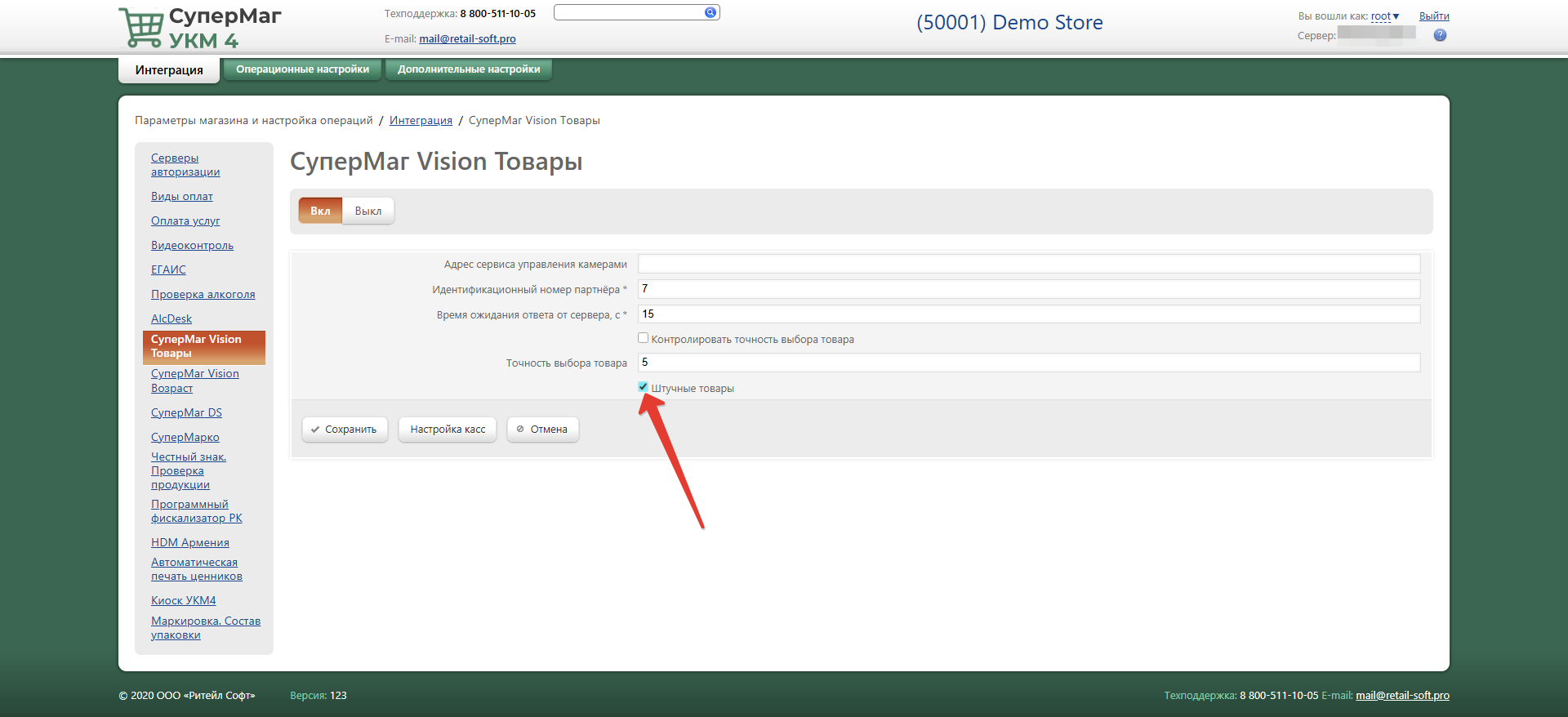Viewport: 1568px width, 717px height.
Task: Switch to Дополнительные настройки tab
Action: pyautogui.click(x=469, y=69)
